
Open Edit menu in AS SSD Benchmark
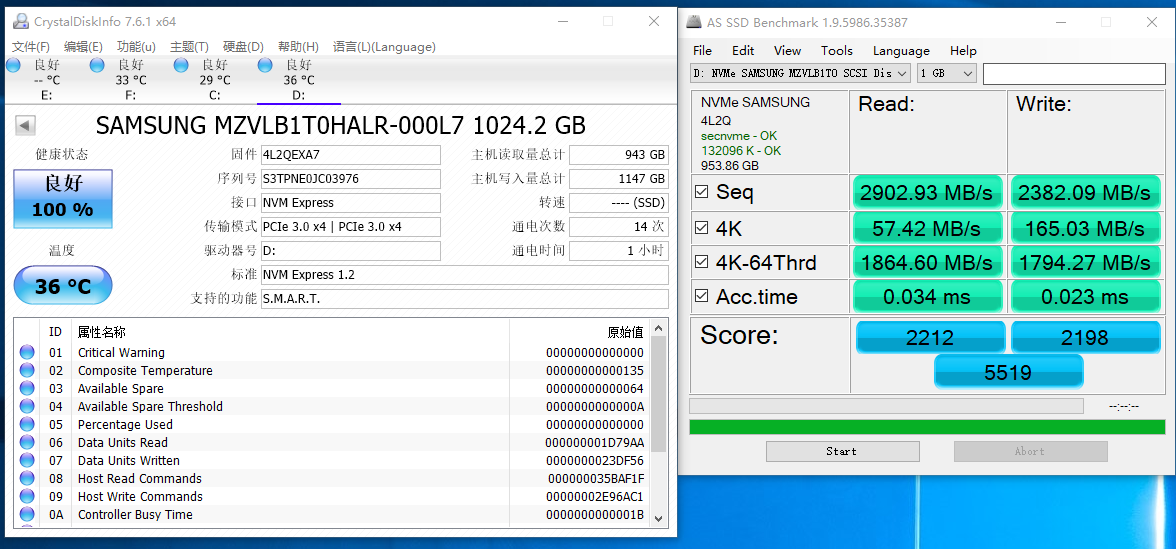(743, 51)
